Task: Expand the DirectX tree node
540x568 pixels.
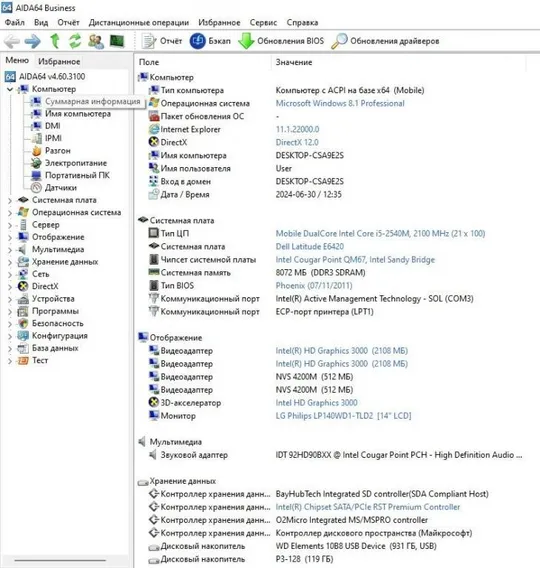Action: tap(10, 287)
